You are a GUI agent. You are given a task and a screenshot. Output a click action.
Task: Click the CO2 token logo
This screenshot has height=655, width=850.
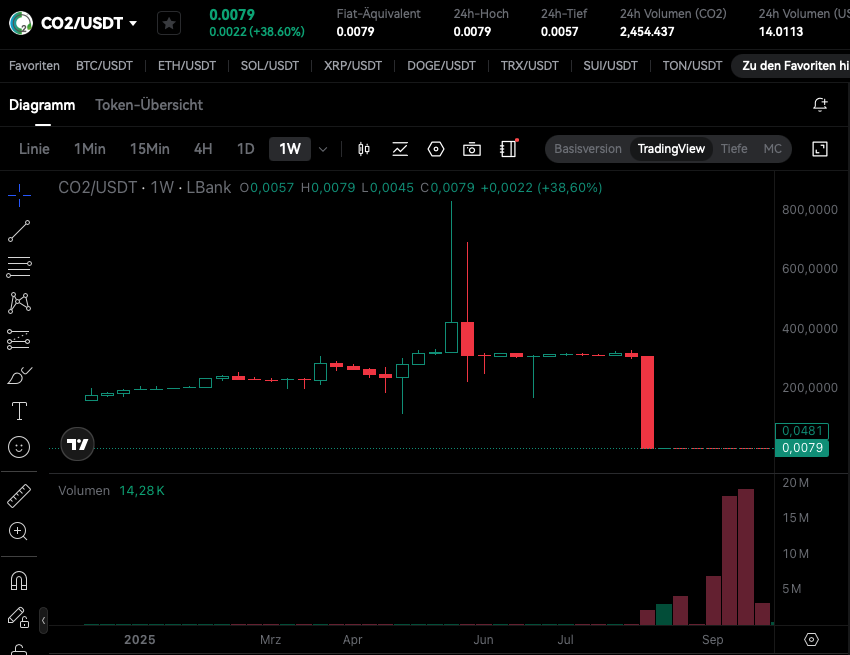tap(21, 23)
